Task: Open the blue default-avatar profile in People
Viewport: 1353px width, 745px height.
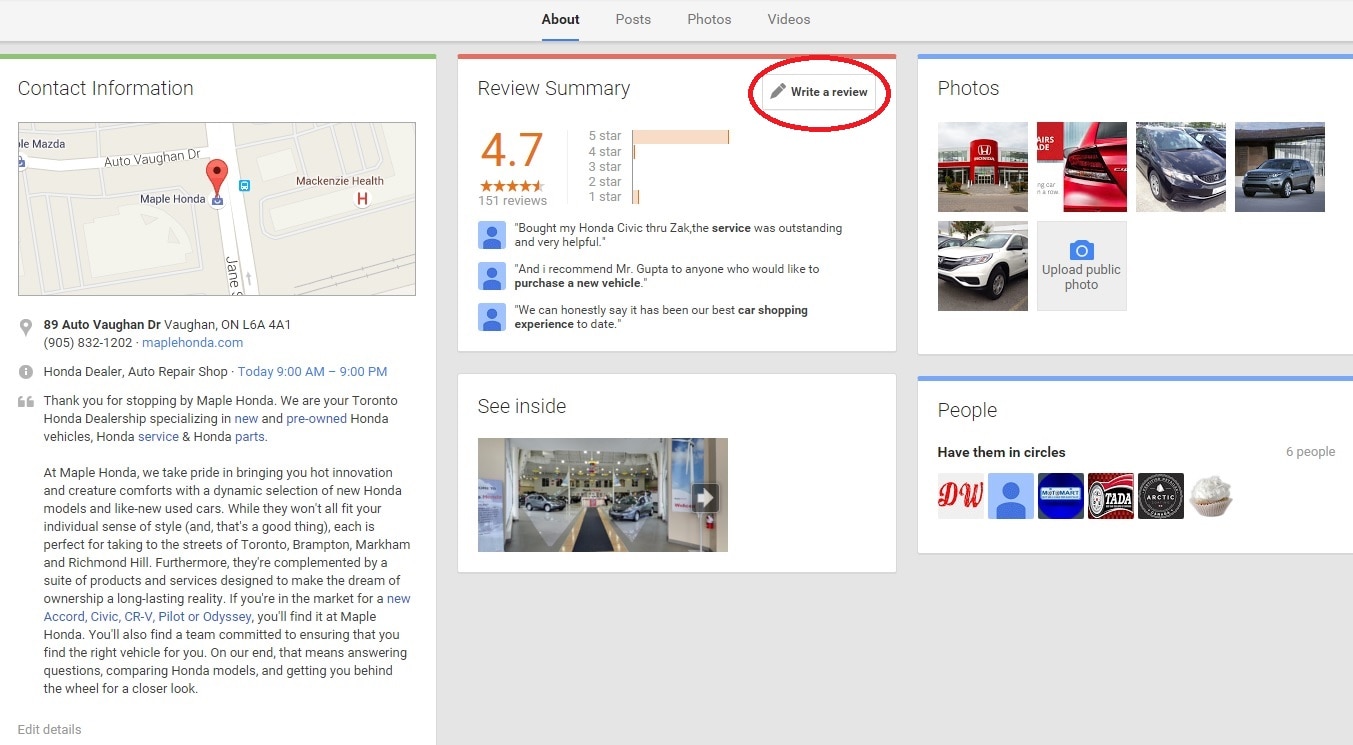Action: coord(1011,496)
